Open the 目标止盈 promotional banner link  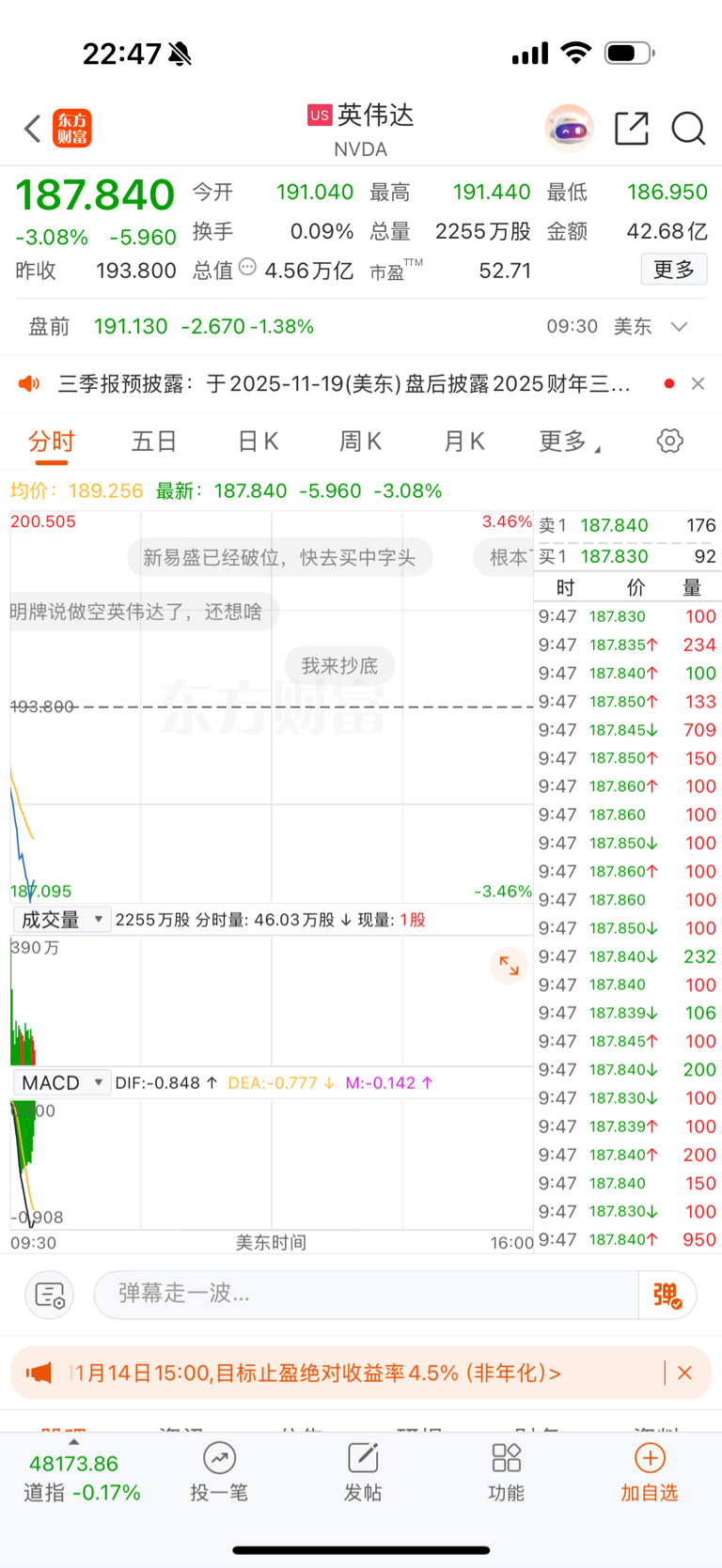[x=315, y=1374]
